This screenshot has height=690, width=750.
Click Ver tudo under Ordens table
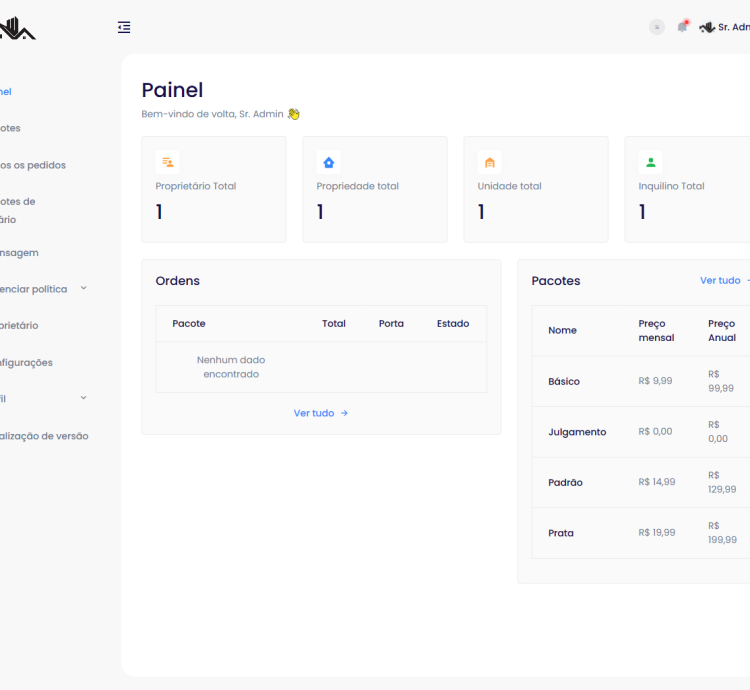coord(320,413)
